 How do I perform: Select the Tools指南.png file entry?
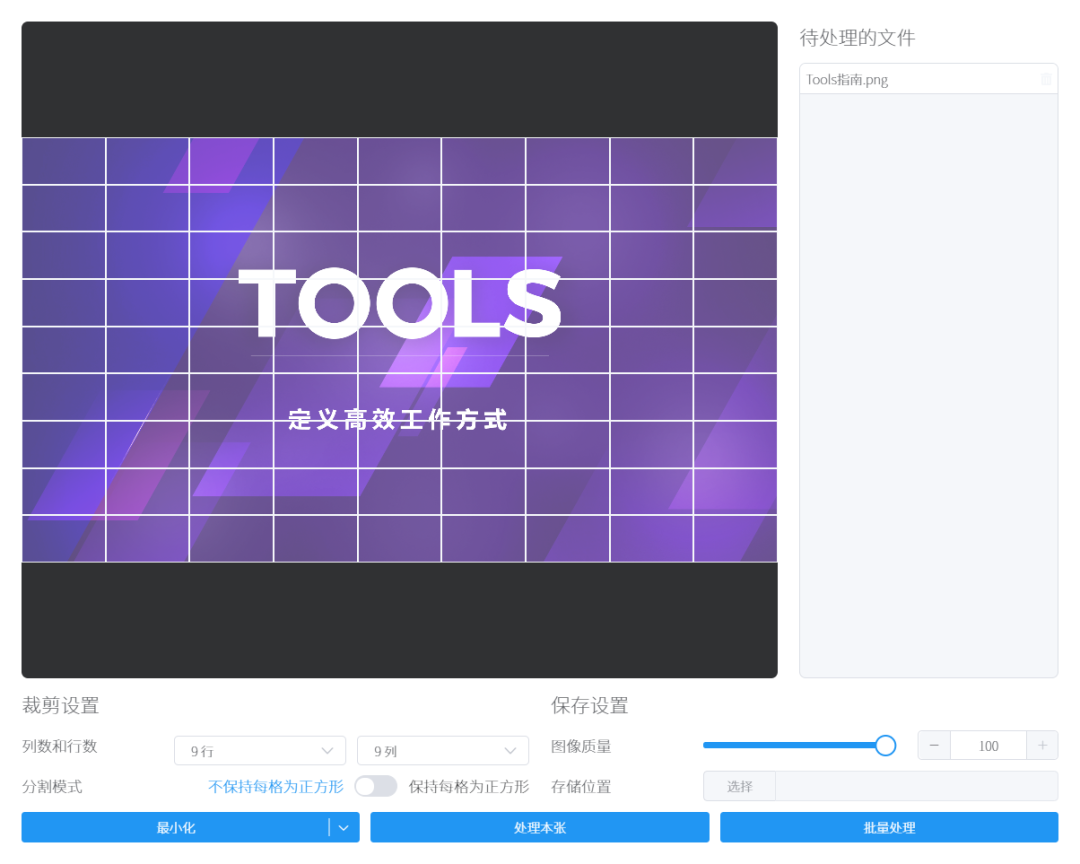point(928,79)
